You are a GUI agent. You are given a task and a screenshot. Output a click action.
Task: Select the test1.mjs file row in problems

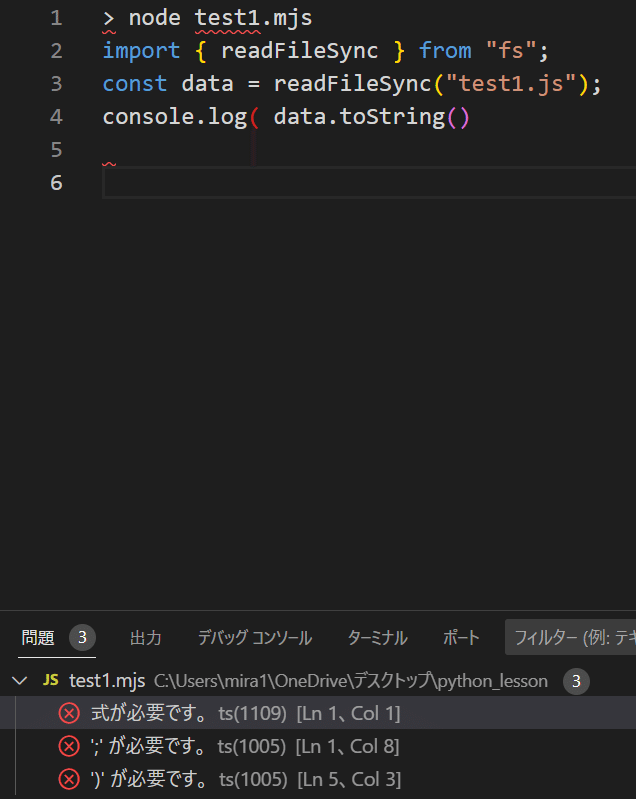coord(318,681)
